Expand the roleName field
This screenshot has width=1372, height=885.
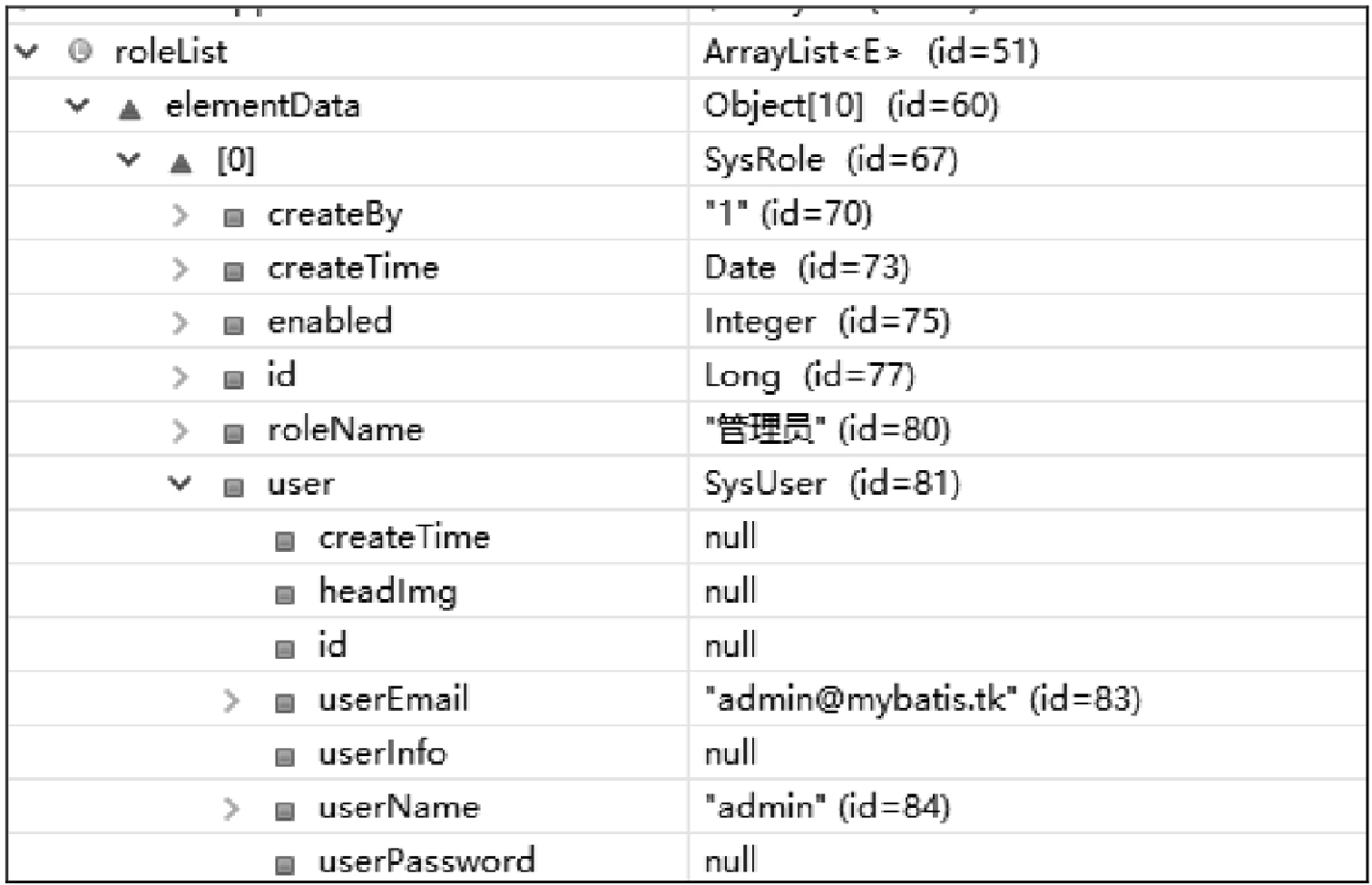point(180,430)
